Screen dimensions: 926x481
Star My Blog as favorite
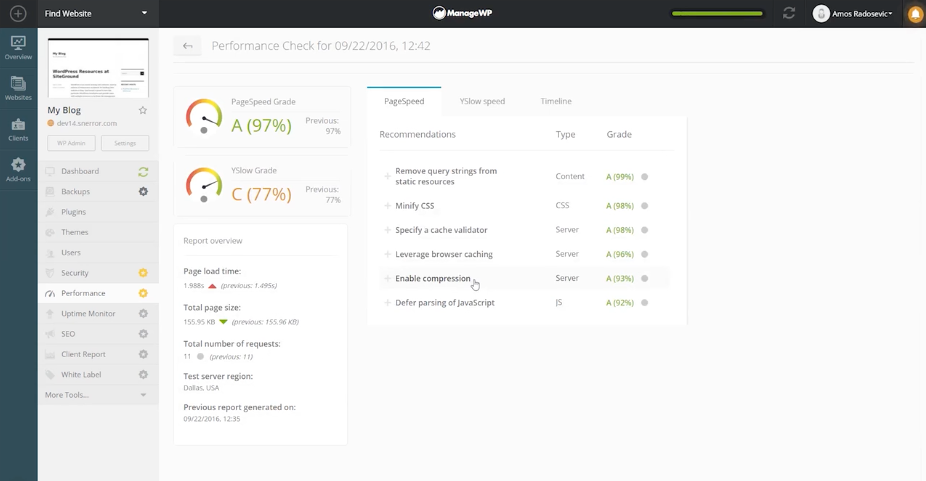point(143,110)
